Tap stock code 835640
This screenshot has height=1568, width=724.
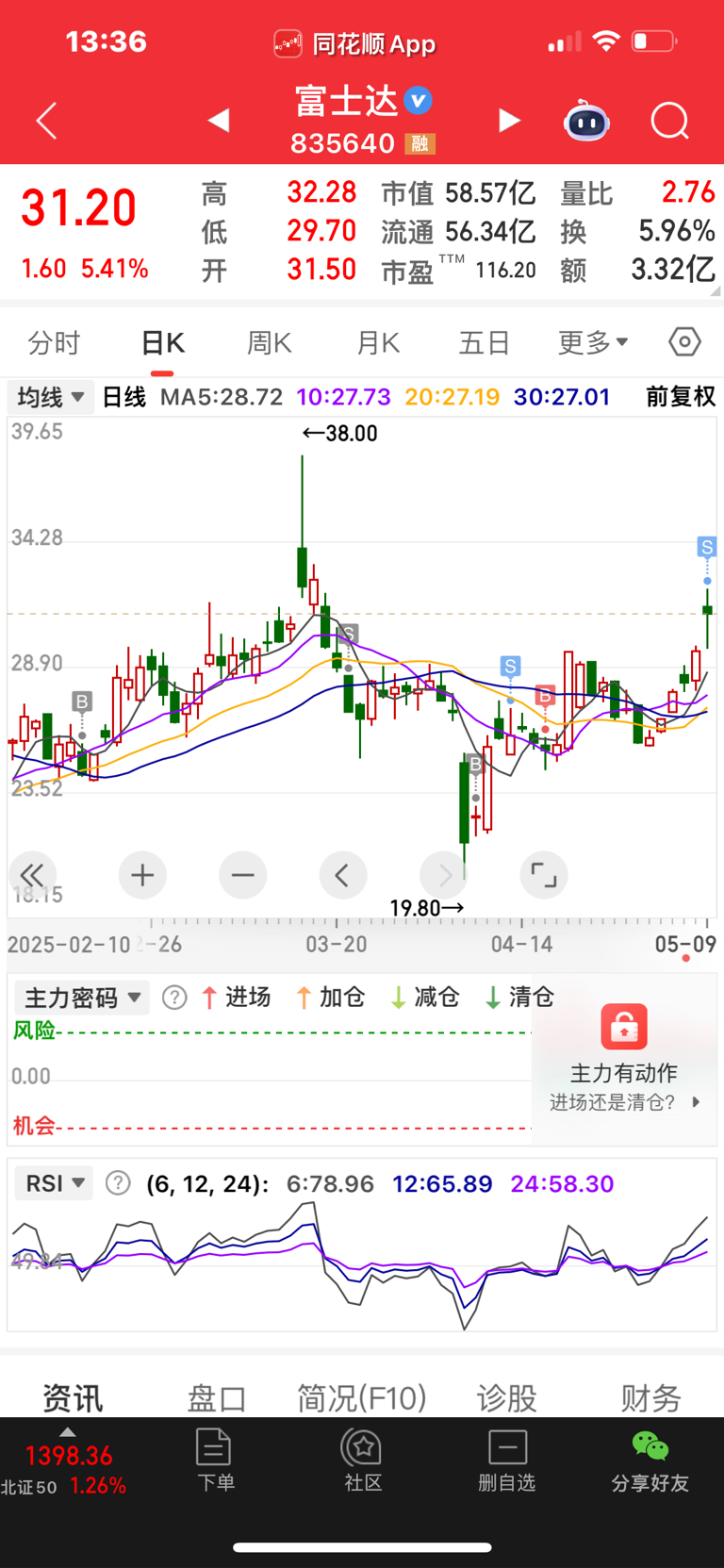coord(342,143)
